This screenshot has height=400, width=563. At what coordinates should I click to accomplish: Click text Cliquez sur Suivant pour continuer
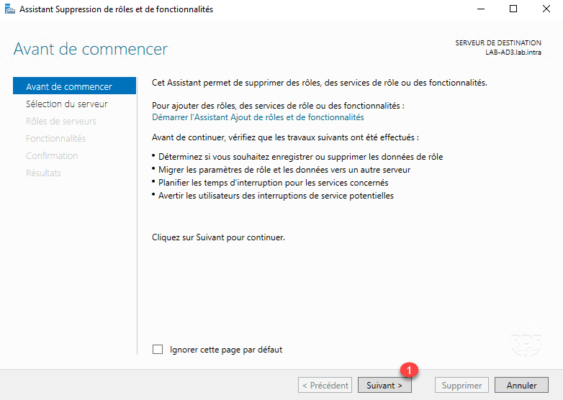(218, 237)
